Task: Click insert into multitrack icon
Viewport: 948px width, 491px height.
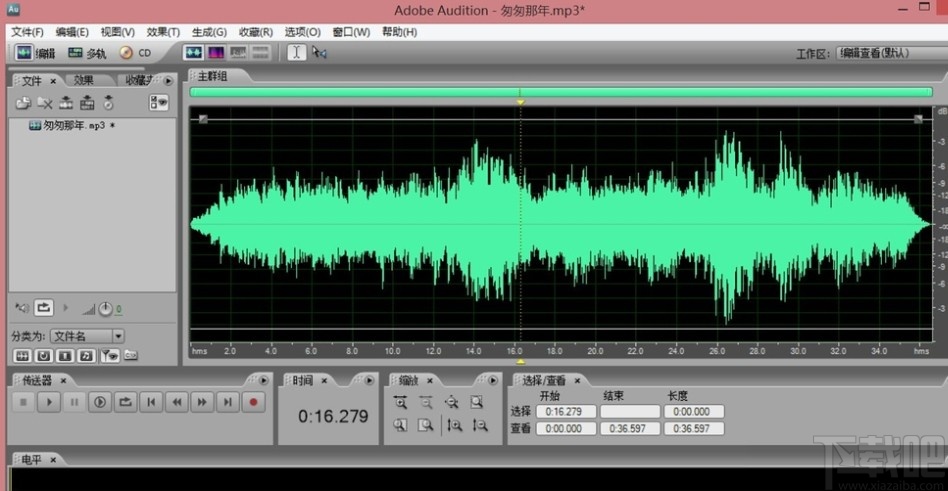Action: point(87,103)
